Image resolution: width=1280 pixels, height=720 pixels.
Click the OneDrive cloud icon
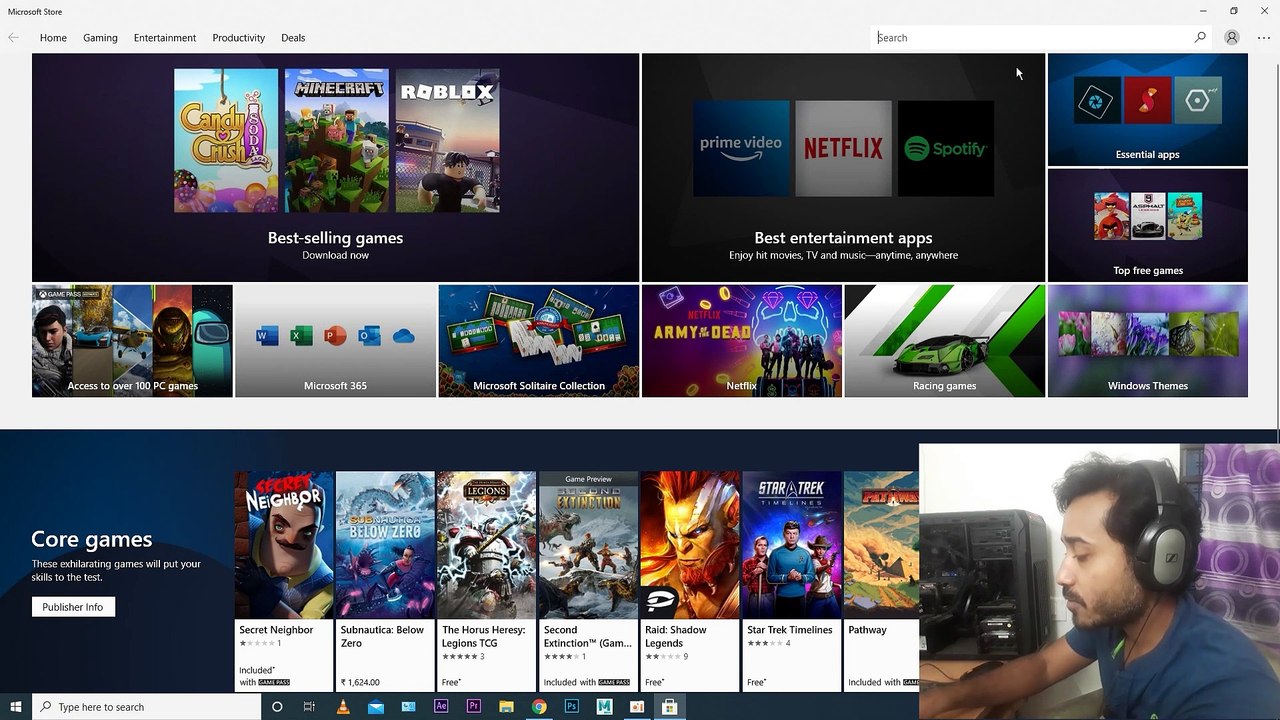(x=404, y=336)
